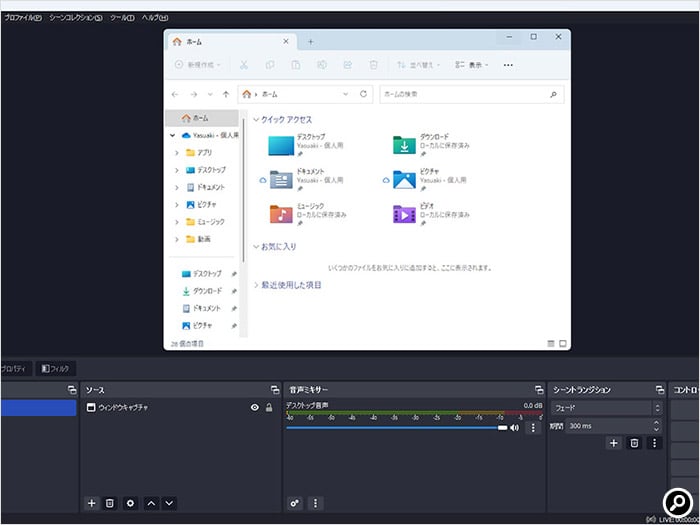Image resolution: width=700 pixels, height=525 pixels.
Task: Click the magnifier icon in Explorer search box
Action: [554, 94]
